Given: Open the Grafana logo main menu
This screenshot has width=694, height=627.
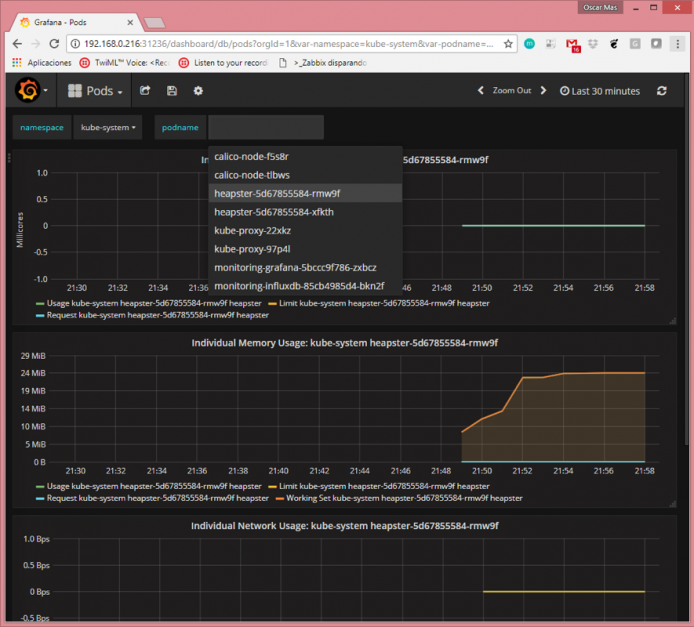Looking at the screenshot, I should [31, 91].
